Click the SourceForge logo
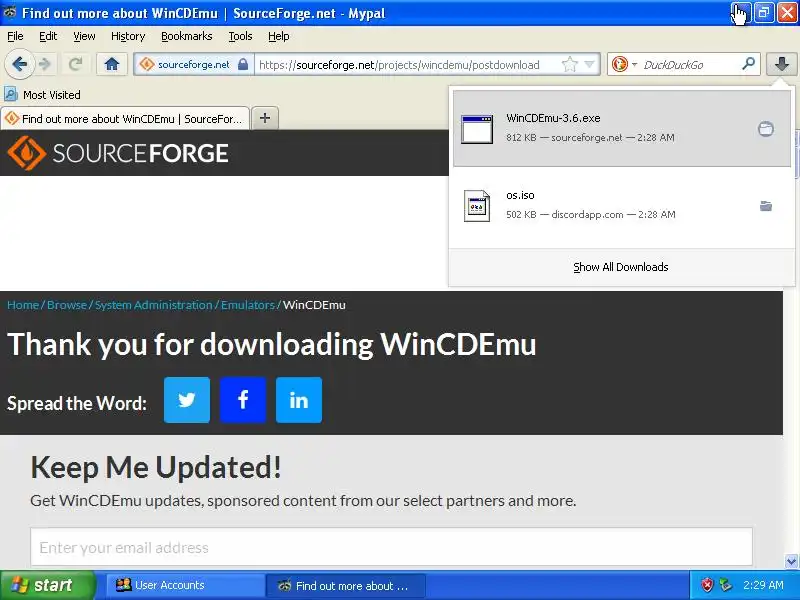800x600 pixels. (118, 153)
